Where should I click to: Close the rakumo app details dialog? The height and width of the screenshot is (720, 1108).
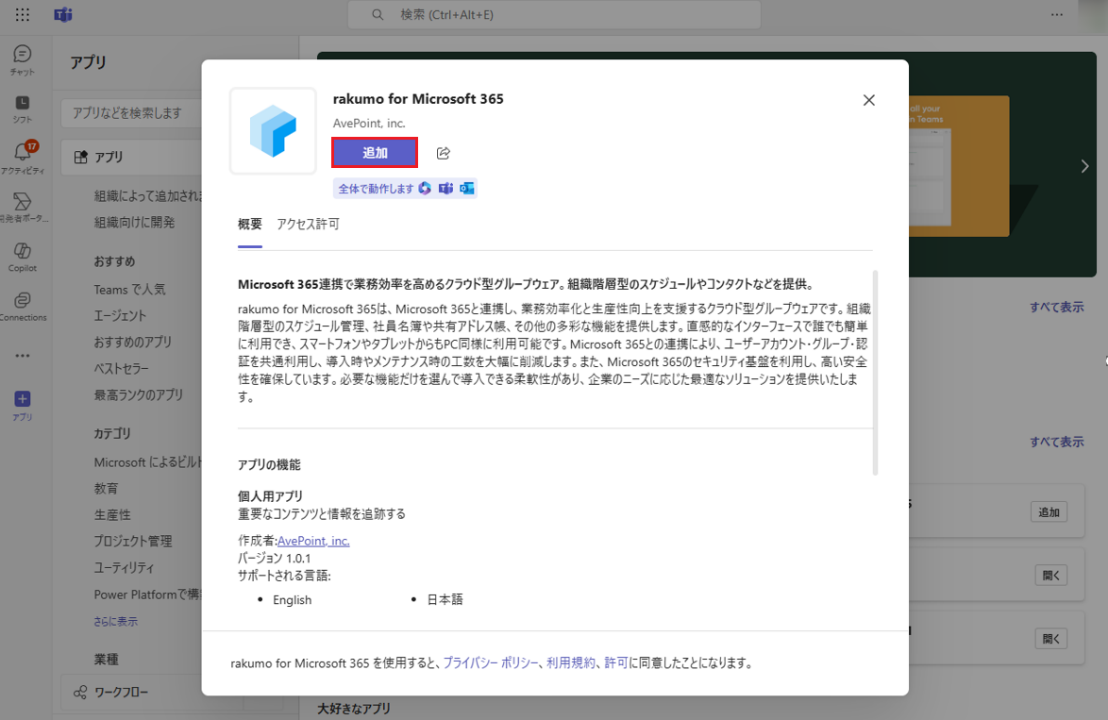(x=868, y=100)
